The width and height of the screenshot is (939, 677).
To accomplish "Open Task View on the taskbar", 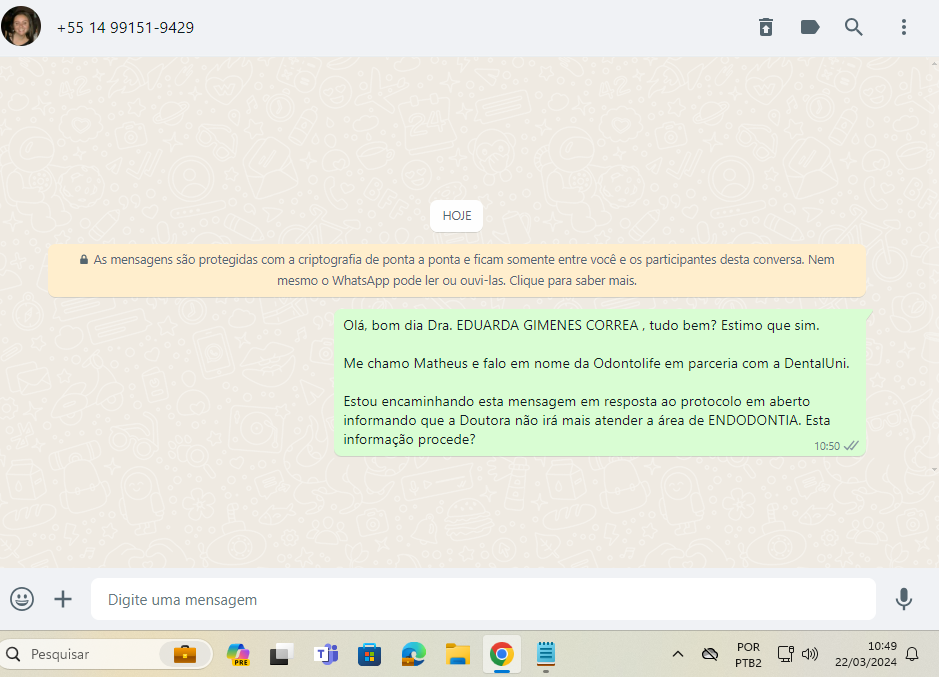I will (281, 654).
